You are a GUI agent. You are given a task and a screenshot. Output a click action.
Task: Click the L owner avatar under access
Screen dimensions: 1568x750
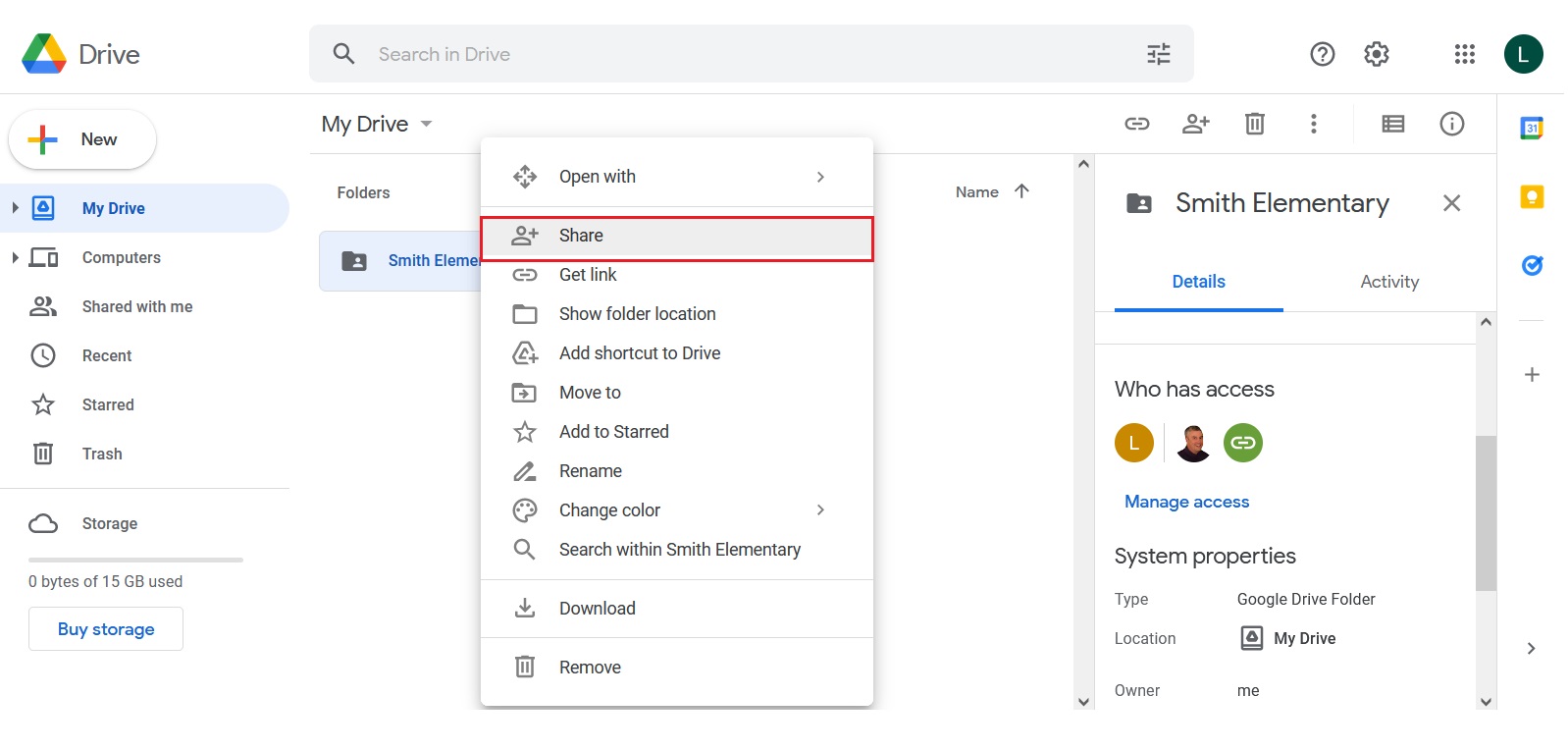click(x=1134, y=443)
